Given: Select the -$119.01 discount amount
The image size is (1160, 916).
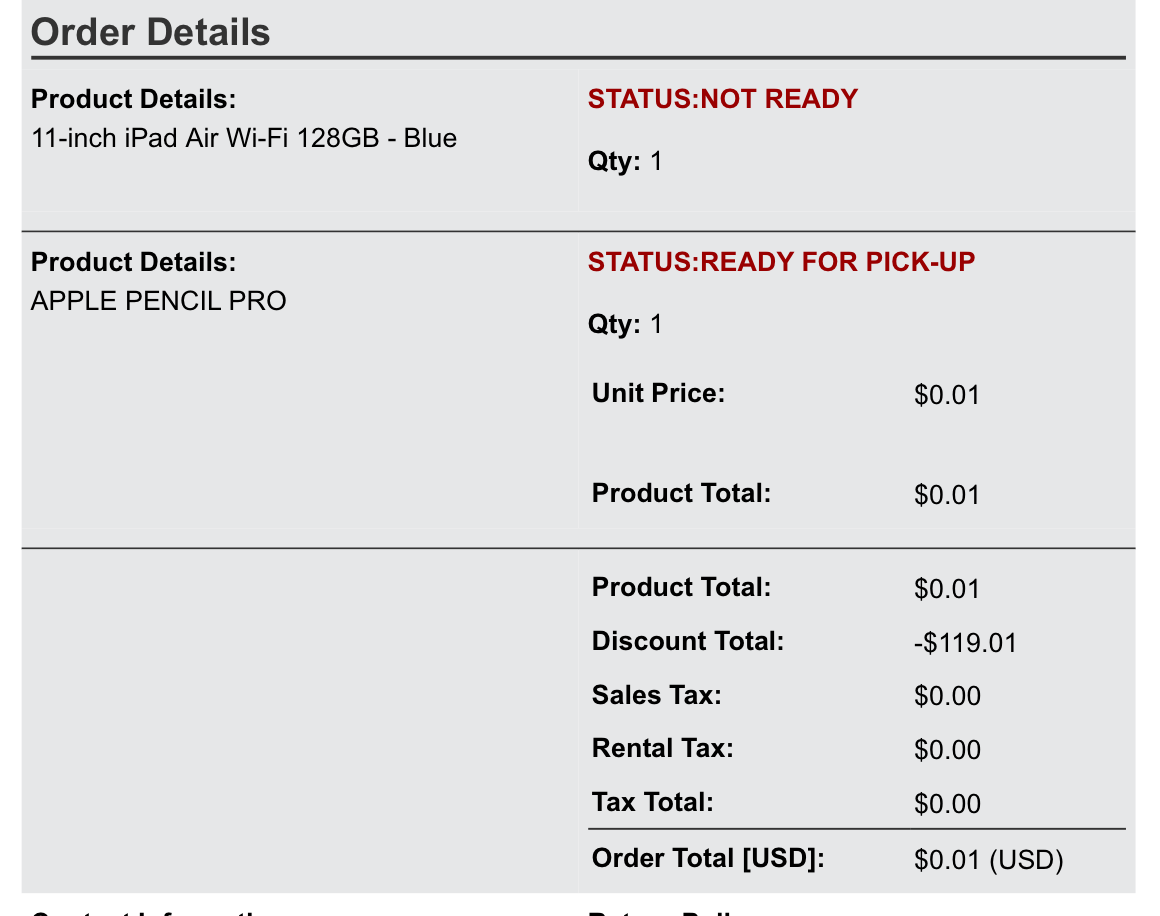Looking at the screenshot, I should tap(965, 643).
